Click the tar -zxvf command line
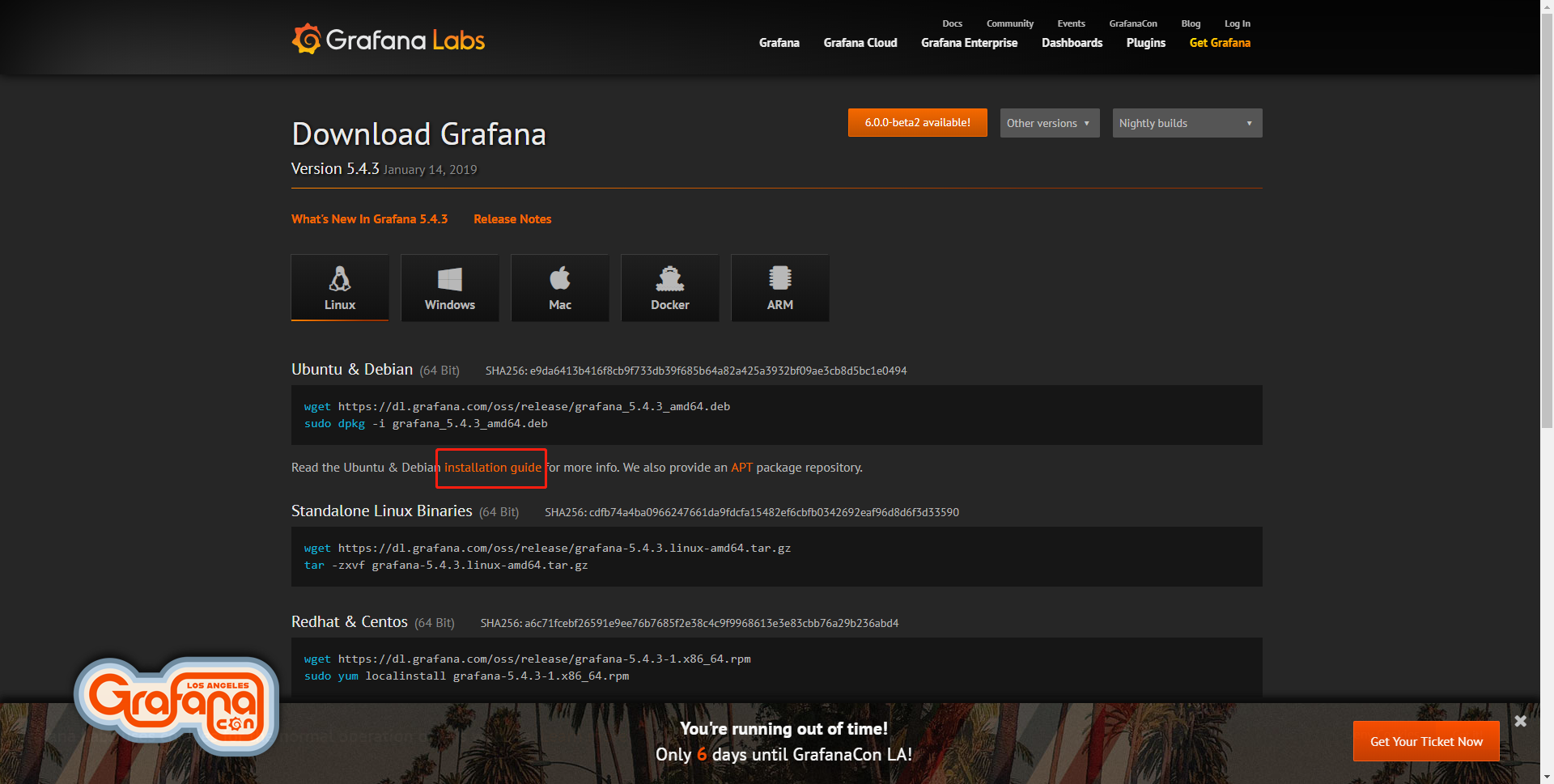This screenshot has width=1554, height=784. [446, 565]
